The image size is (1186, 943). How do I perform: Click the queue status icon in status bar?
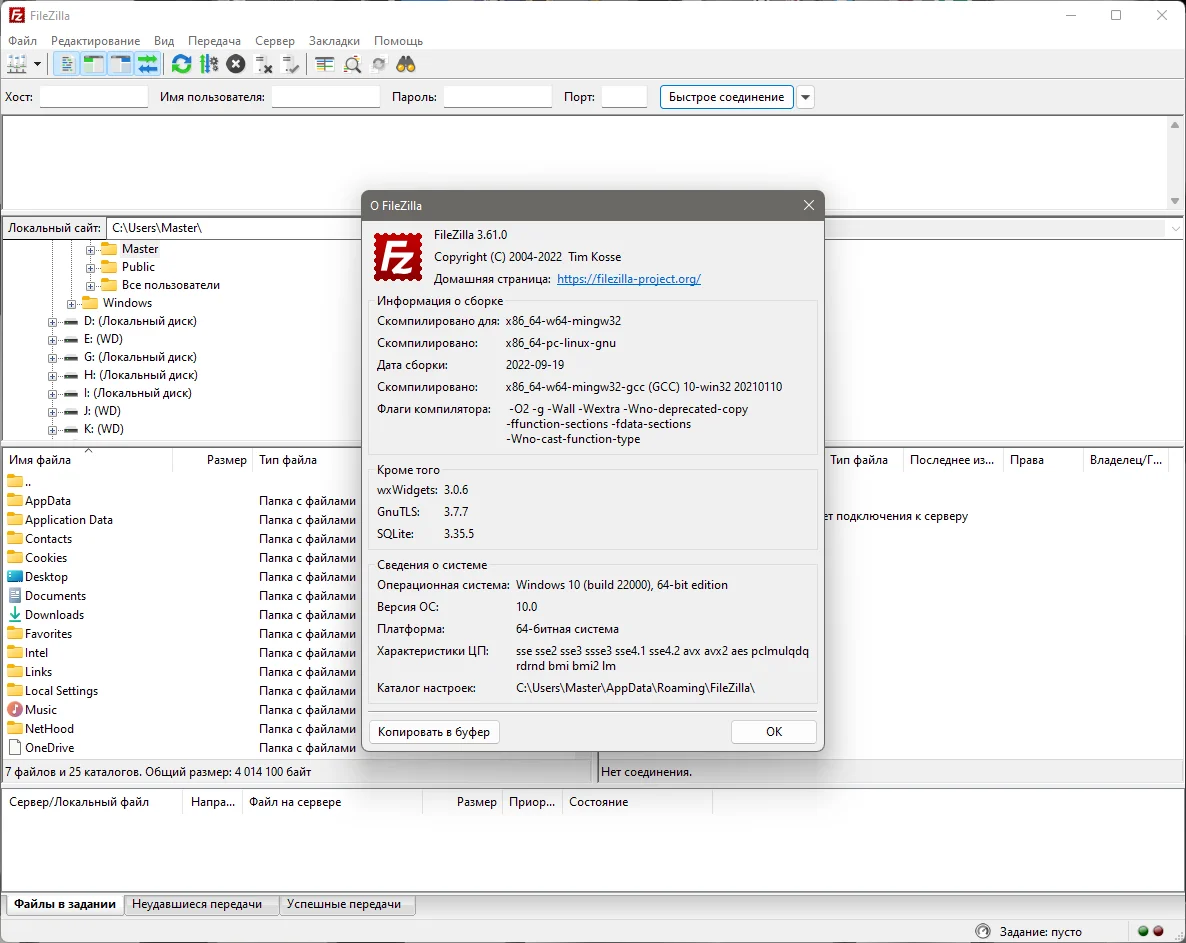click(x=983, y=931)
